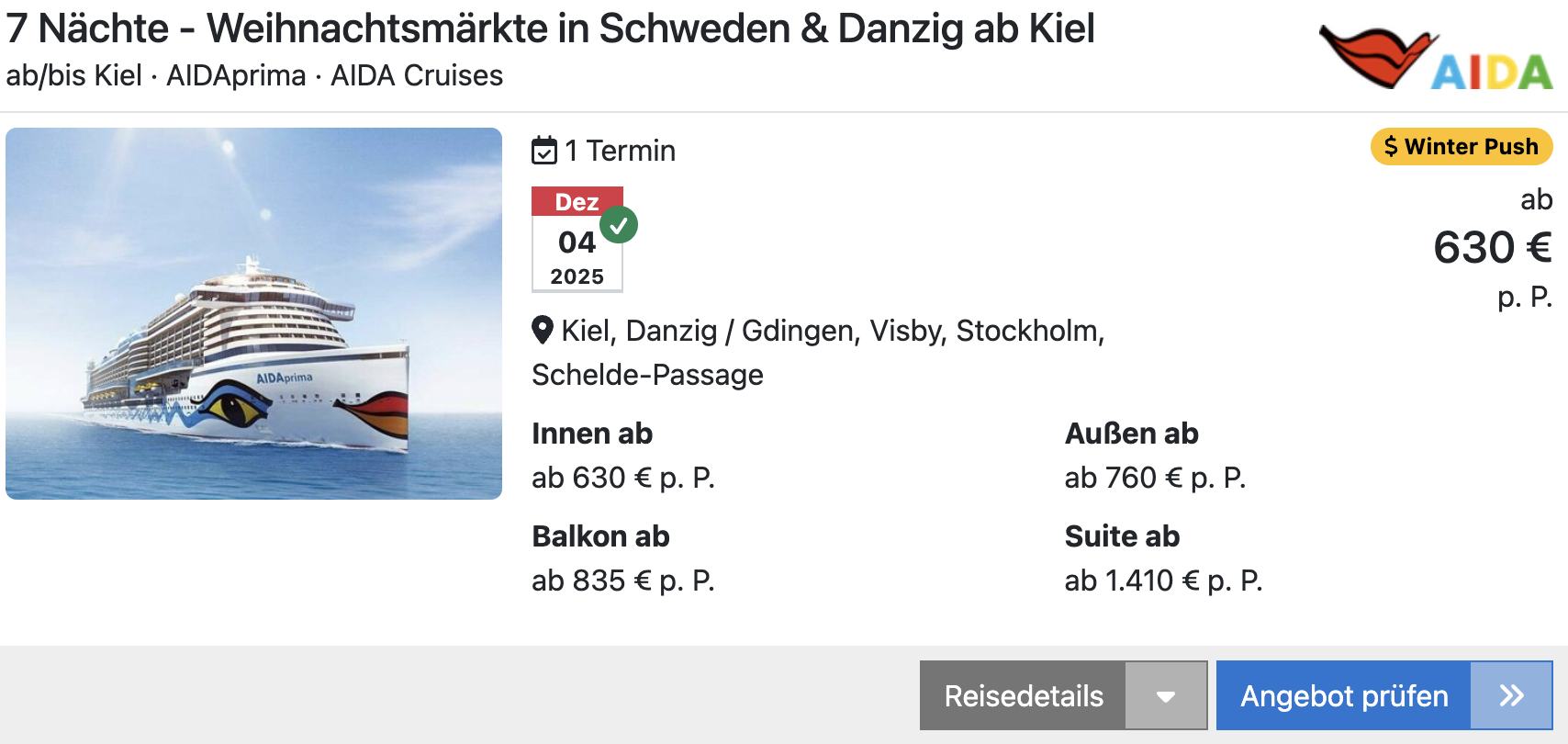Click the double chevron on Angebot prüfen
This screenshot has width=1568, height=744.
coord(1511,695)
